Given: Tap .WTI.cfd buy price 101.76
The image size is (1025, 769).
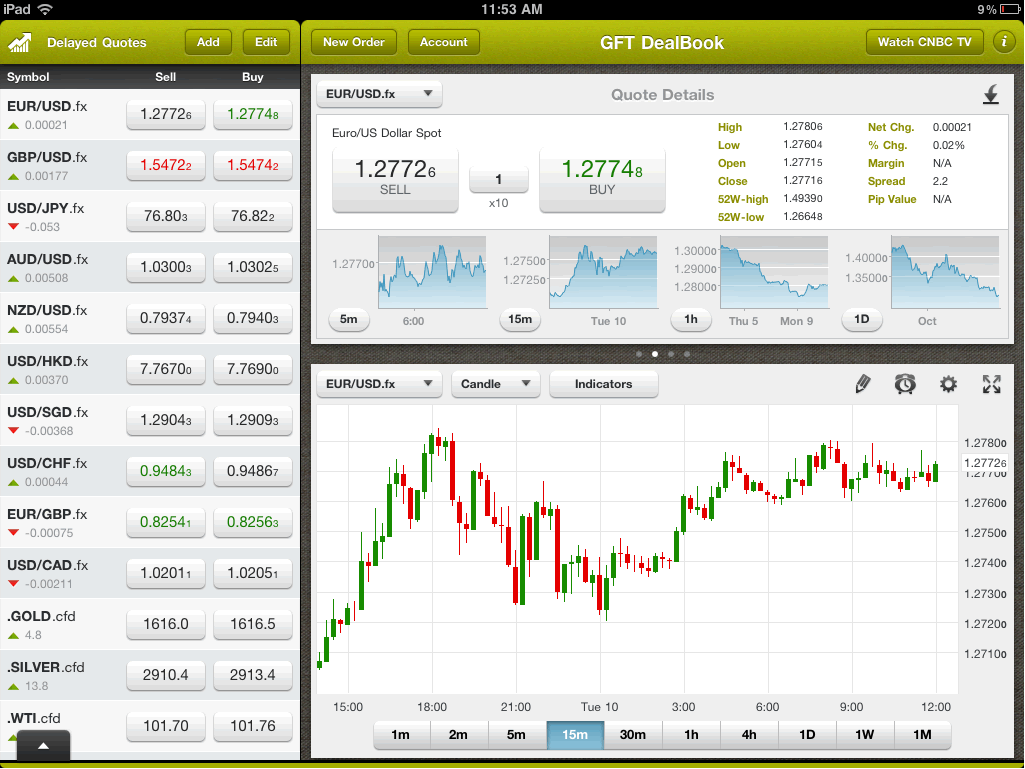Looking at the screenshot, I should (253, 726).
